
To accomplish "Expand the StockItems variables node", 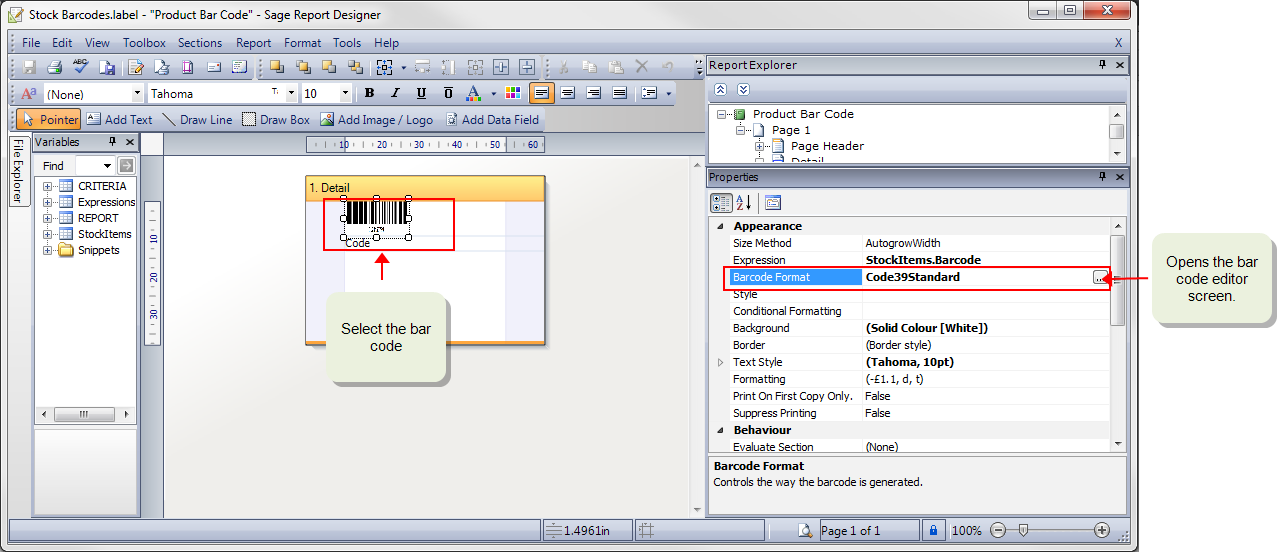I will (x=47, y=234).
